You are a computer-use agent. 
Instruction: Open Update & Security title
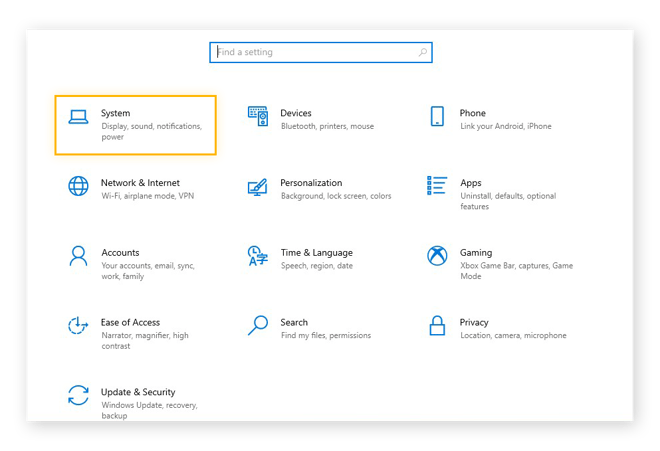point(138,392)
